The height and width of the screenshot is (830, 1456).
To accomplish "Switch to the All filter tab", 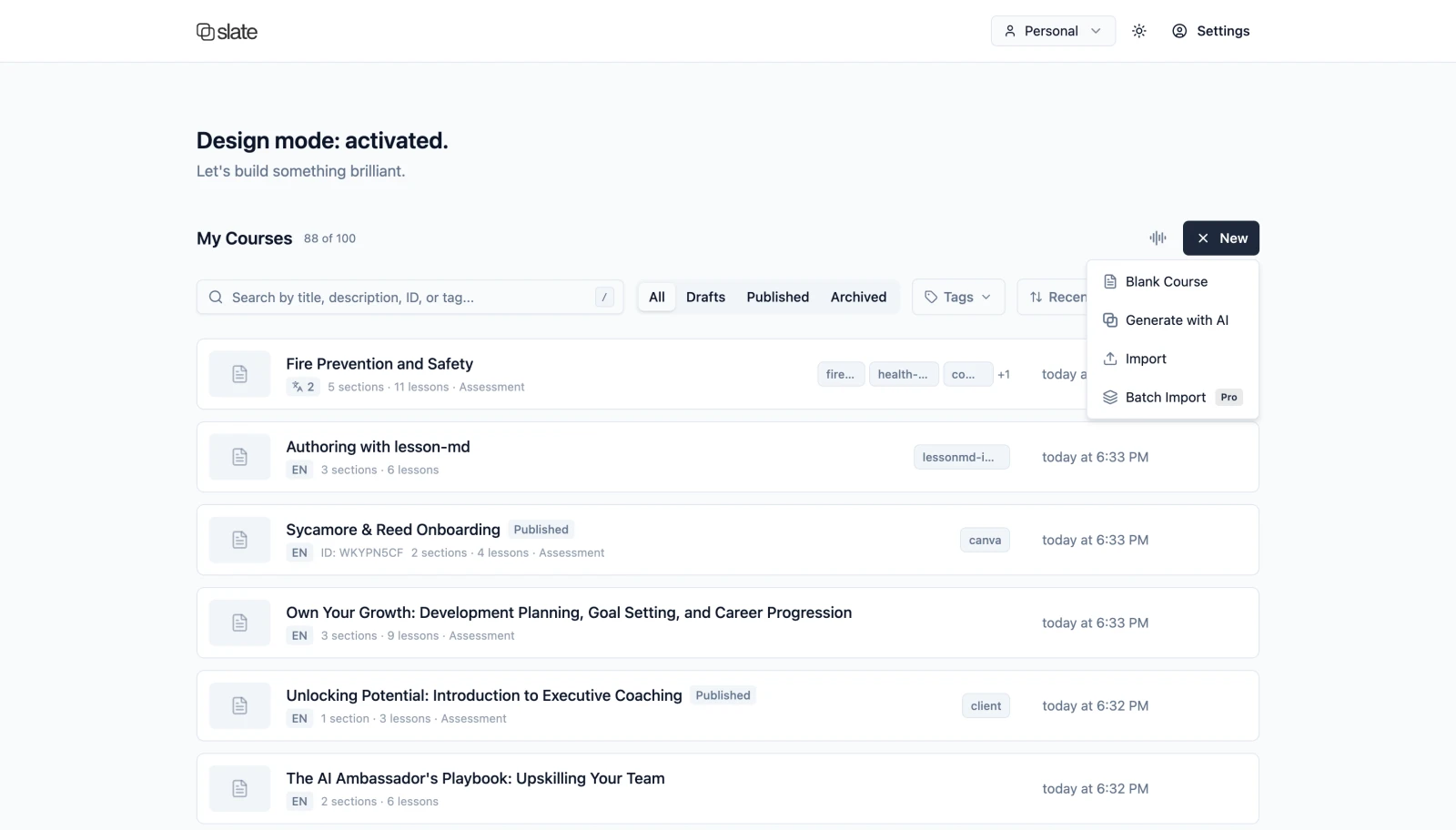I will [657, 297].
